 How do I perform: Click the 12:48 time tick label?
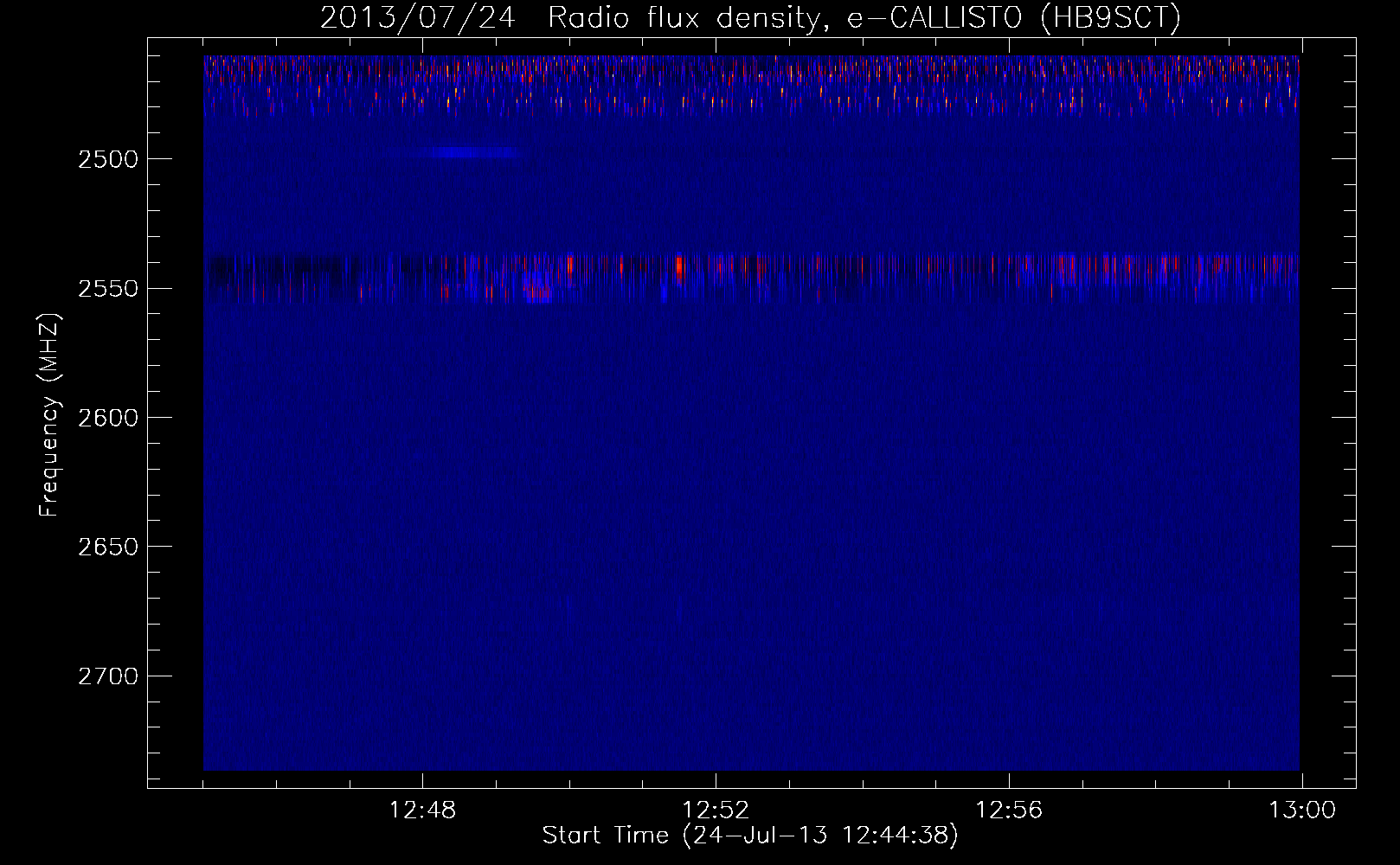(422, 811)
